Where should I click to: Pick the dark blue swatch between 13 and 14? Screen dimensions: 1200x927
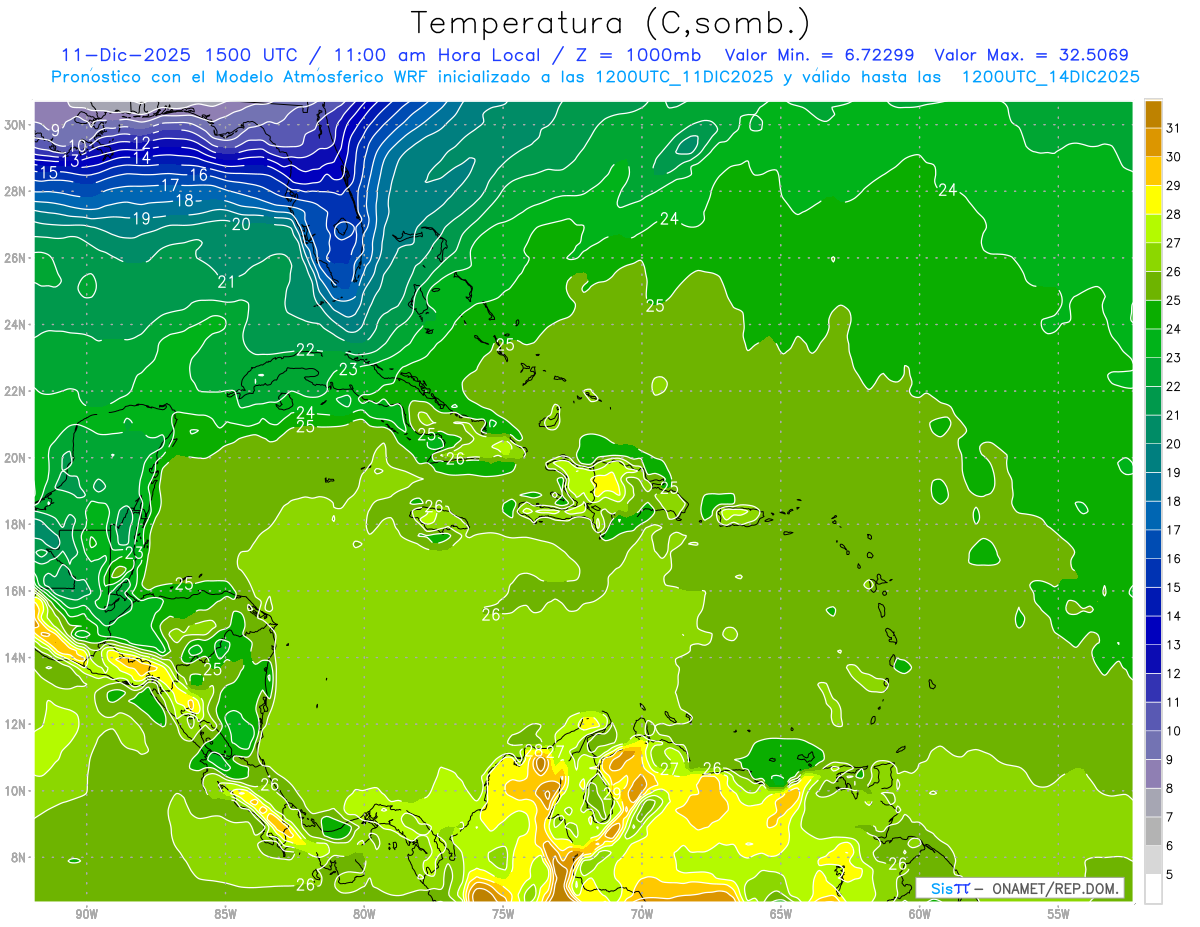tap(1153, 630)
